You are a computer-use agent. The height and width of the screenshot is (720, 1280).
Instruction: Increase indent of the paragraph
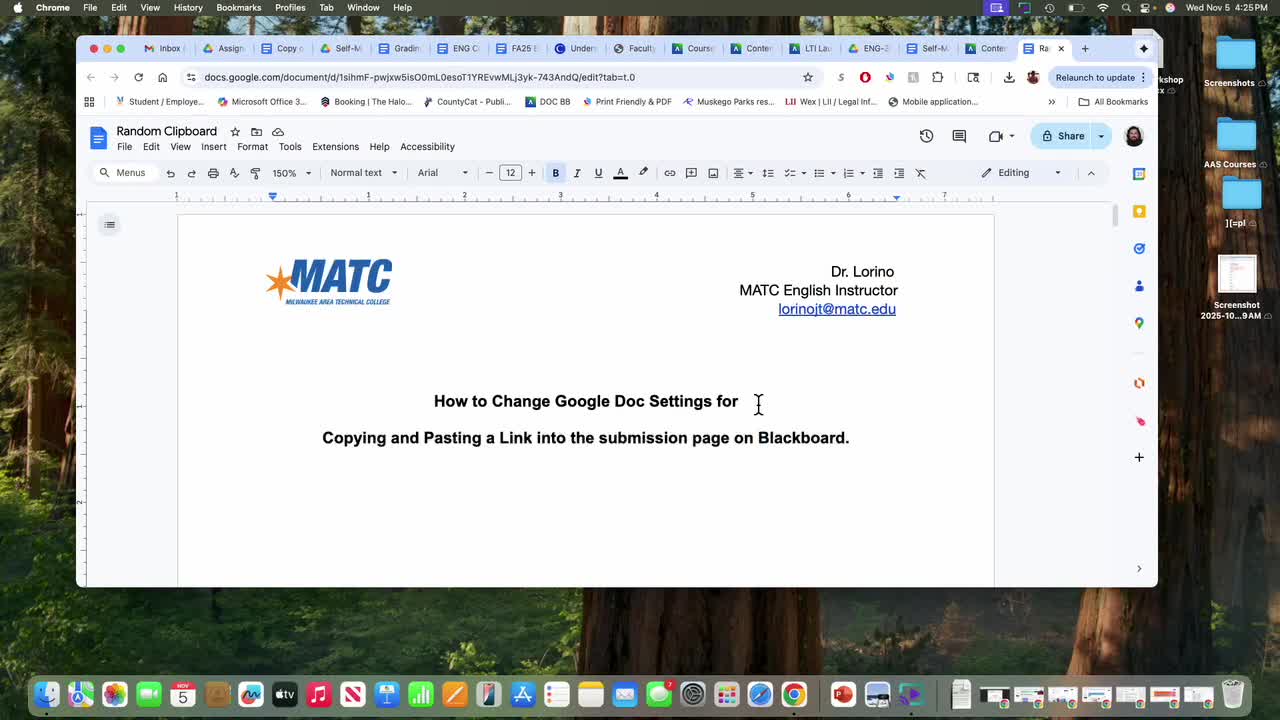899,173
